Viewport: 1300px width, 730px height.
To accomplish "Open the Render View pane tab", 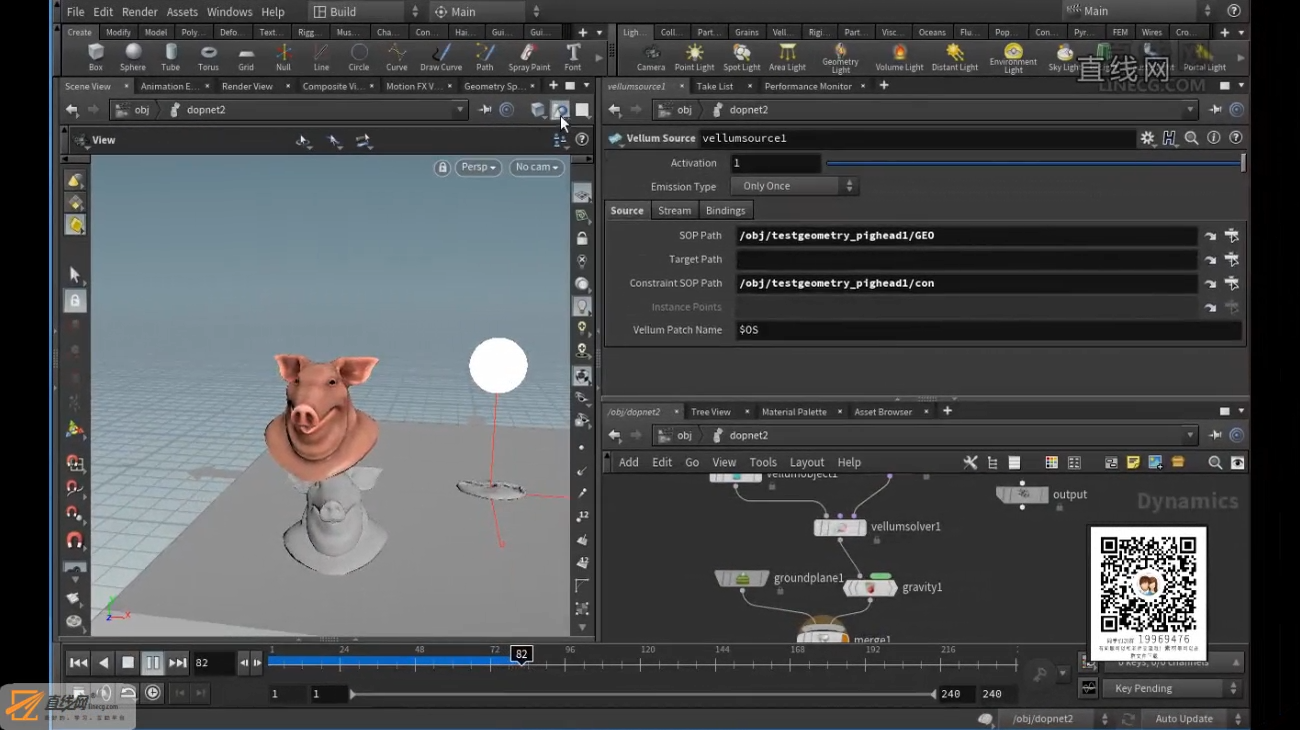I will click(x=247, y=87).
